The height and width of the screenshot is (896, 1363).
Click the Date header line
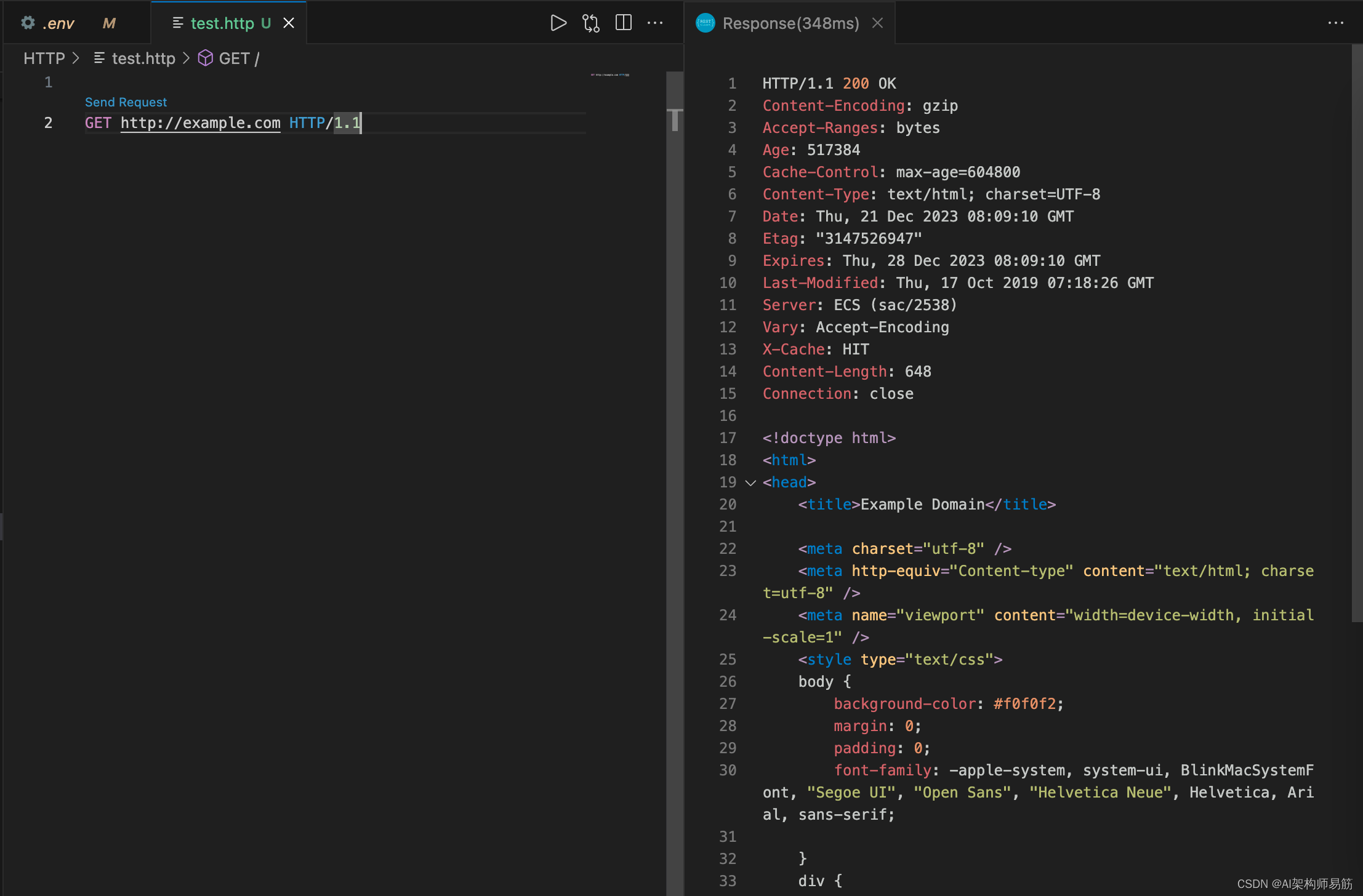tap(918, 217)
